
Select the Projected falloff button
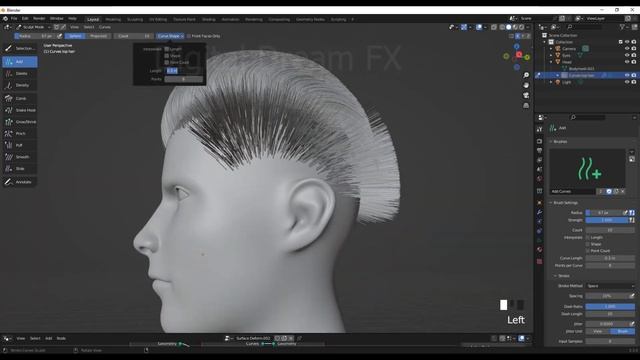point(98,36)
